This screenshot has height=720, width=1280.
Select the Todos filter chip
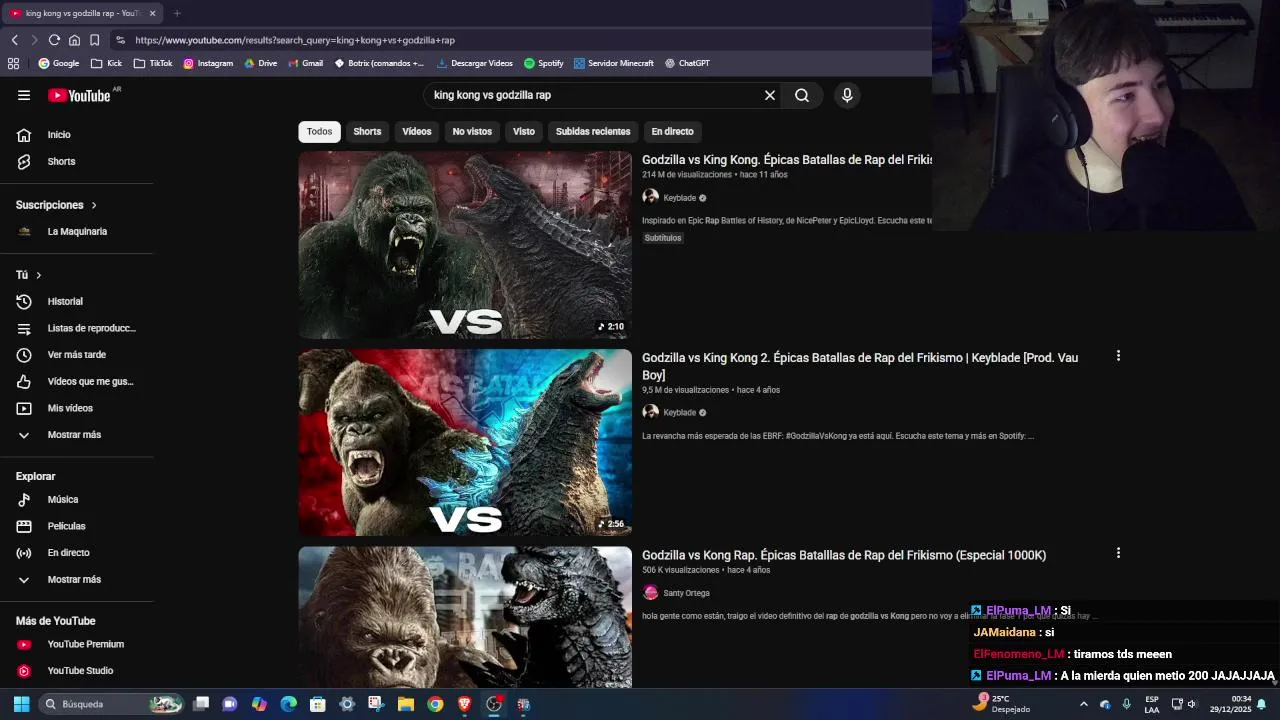(319, 131)
